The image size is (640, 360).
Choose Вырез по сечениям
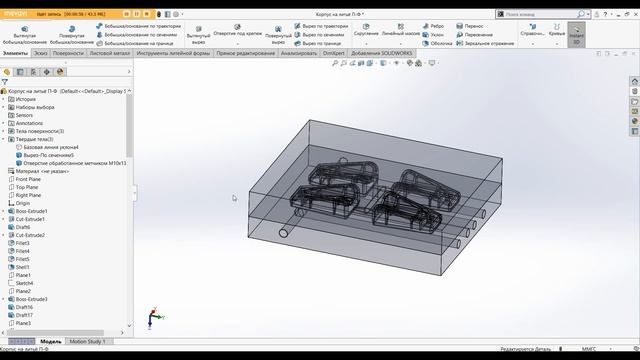tap(319, 35)
